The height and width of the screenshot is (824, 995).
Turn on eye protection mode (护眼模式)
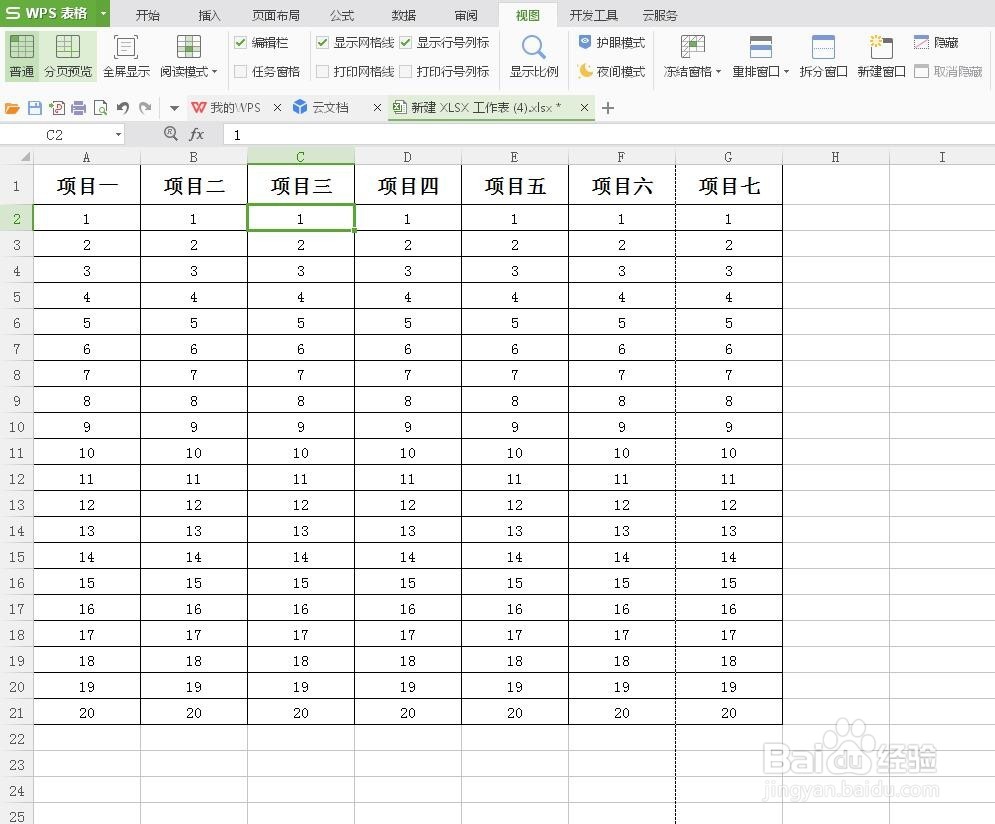612,43
